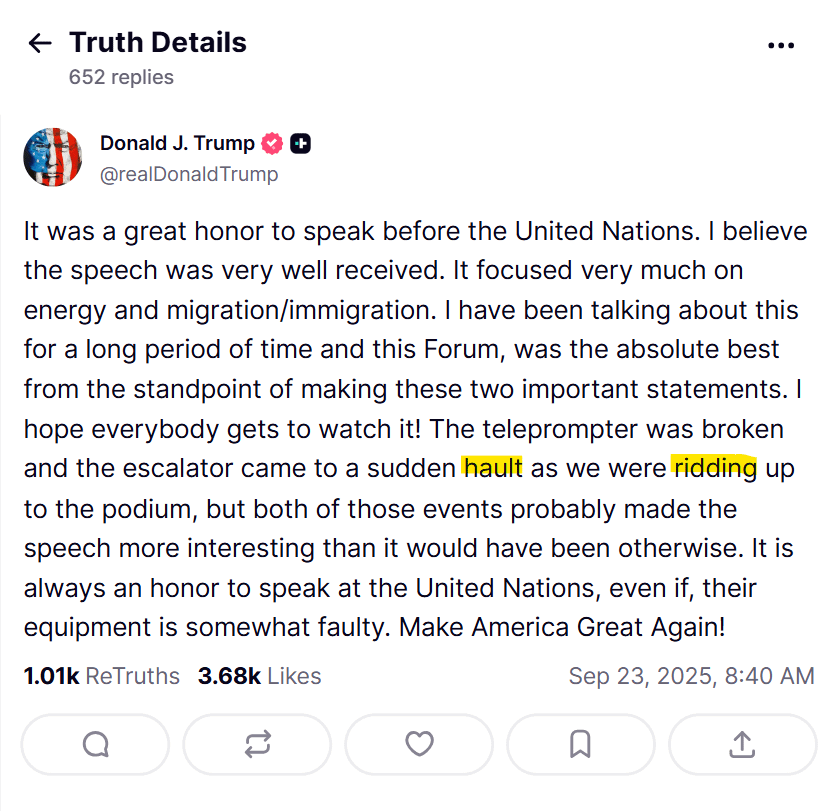The height and width of the screenshot is (811, 829).
Task: Click the "652 replies" count text
Action: (121, 77)
